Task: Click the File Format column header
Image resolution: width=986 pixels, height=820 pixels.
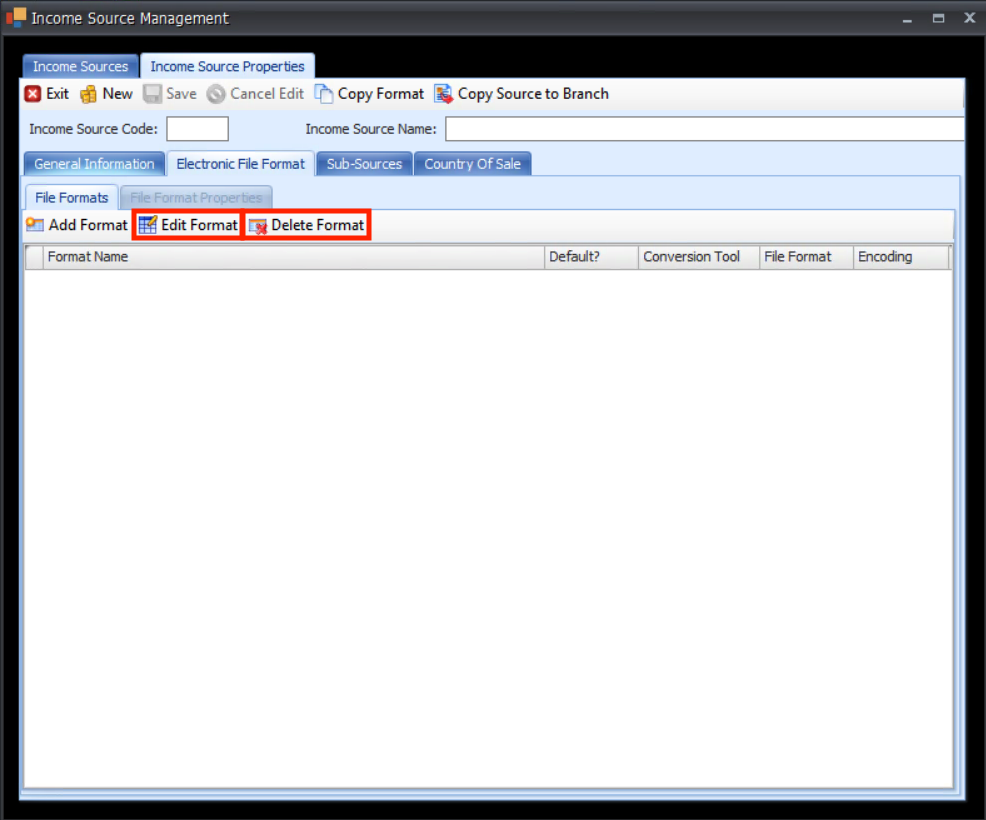Action: point(805,257)
